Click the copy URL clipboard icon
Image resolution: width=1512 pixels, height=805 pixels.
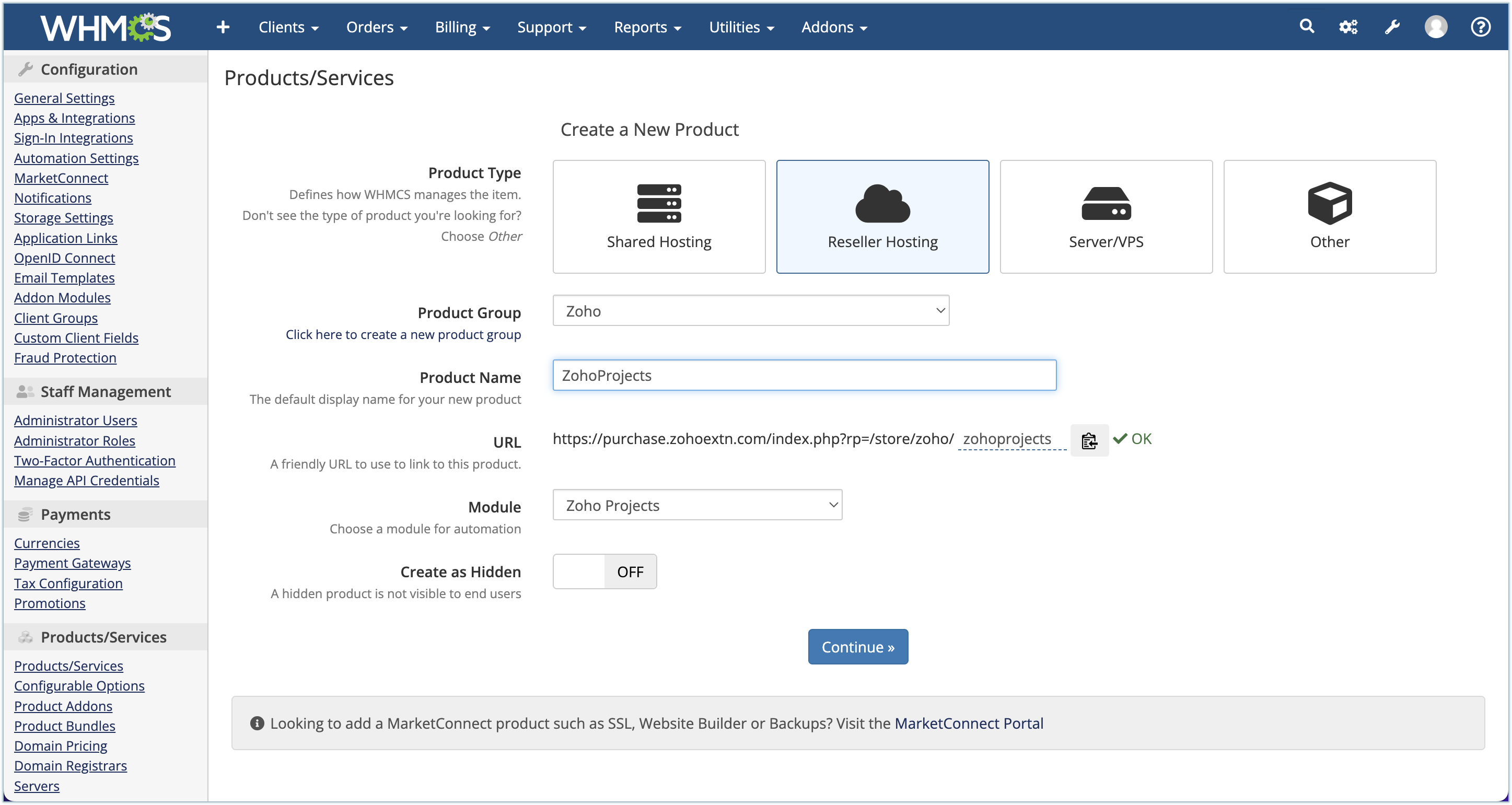[x=1089, y=440]
